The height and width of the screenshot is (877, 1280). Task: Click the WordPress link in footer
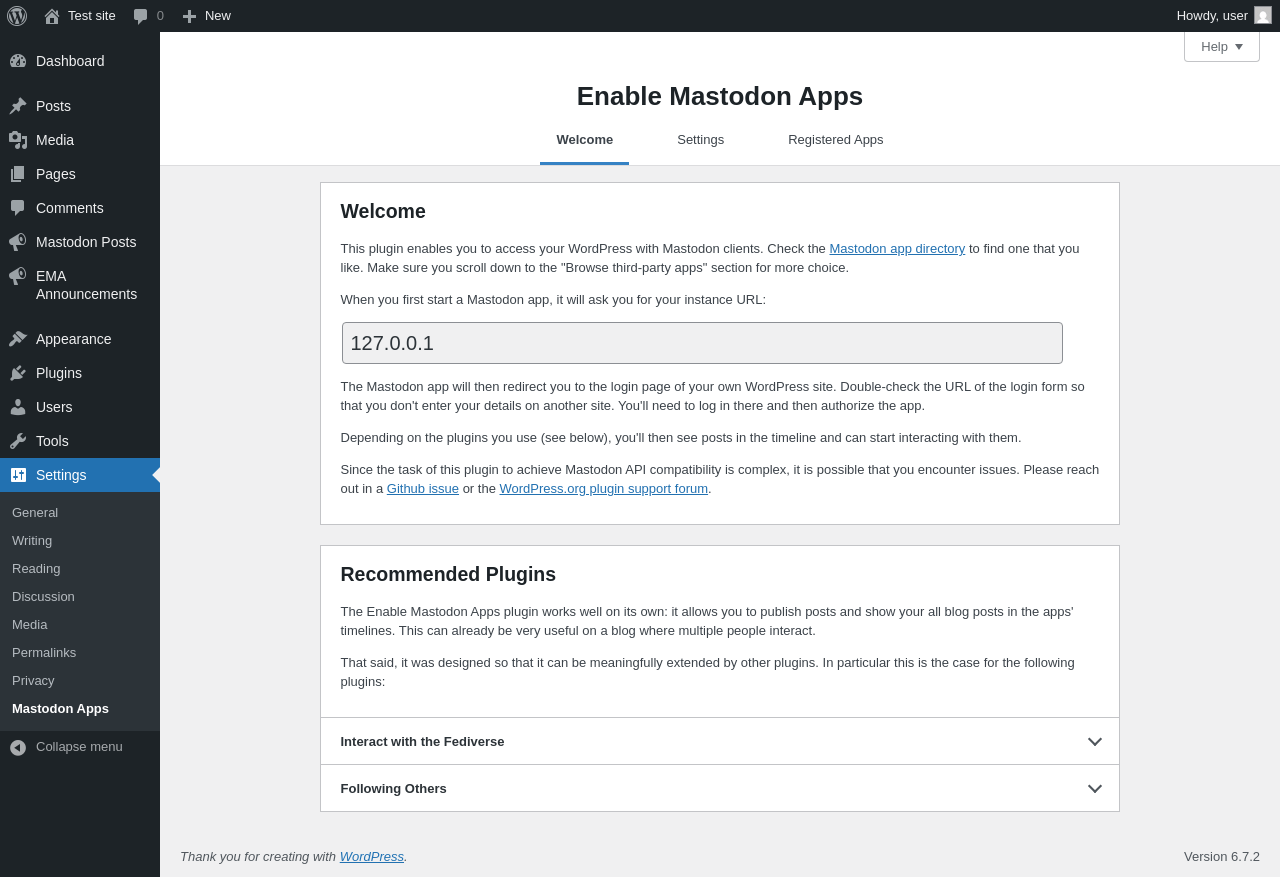coord(372,856)
